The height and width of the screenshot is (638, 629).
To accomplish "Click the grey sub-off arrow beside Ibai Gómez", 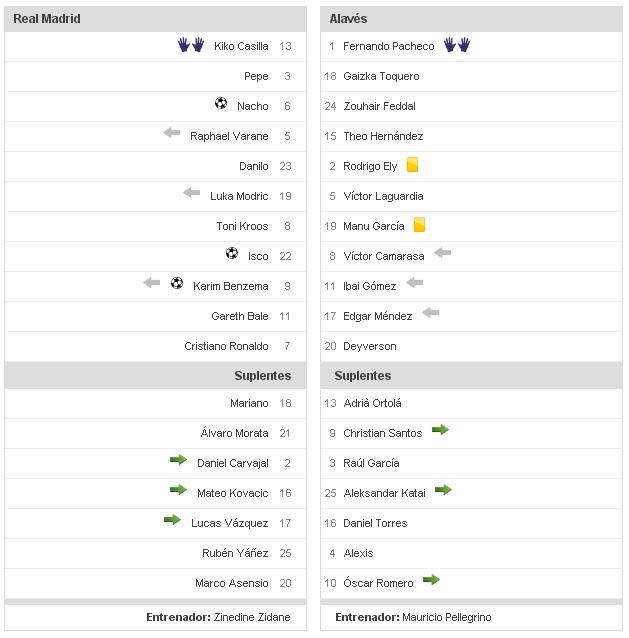I will pos(414,283).
